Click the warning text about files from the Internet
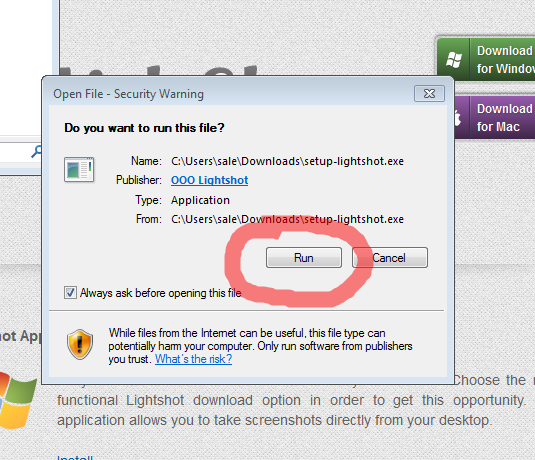 click(260, 346)
